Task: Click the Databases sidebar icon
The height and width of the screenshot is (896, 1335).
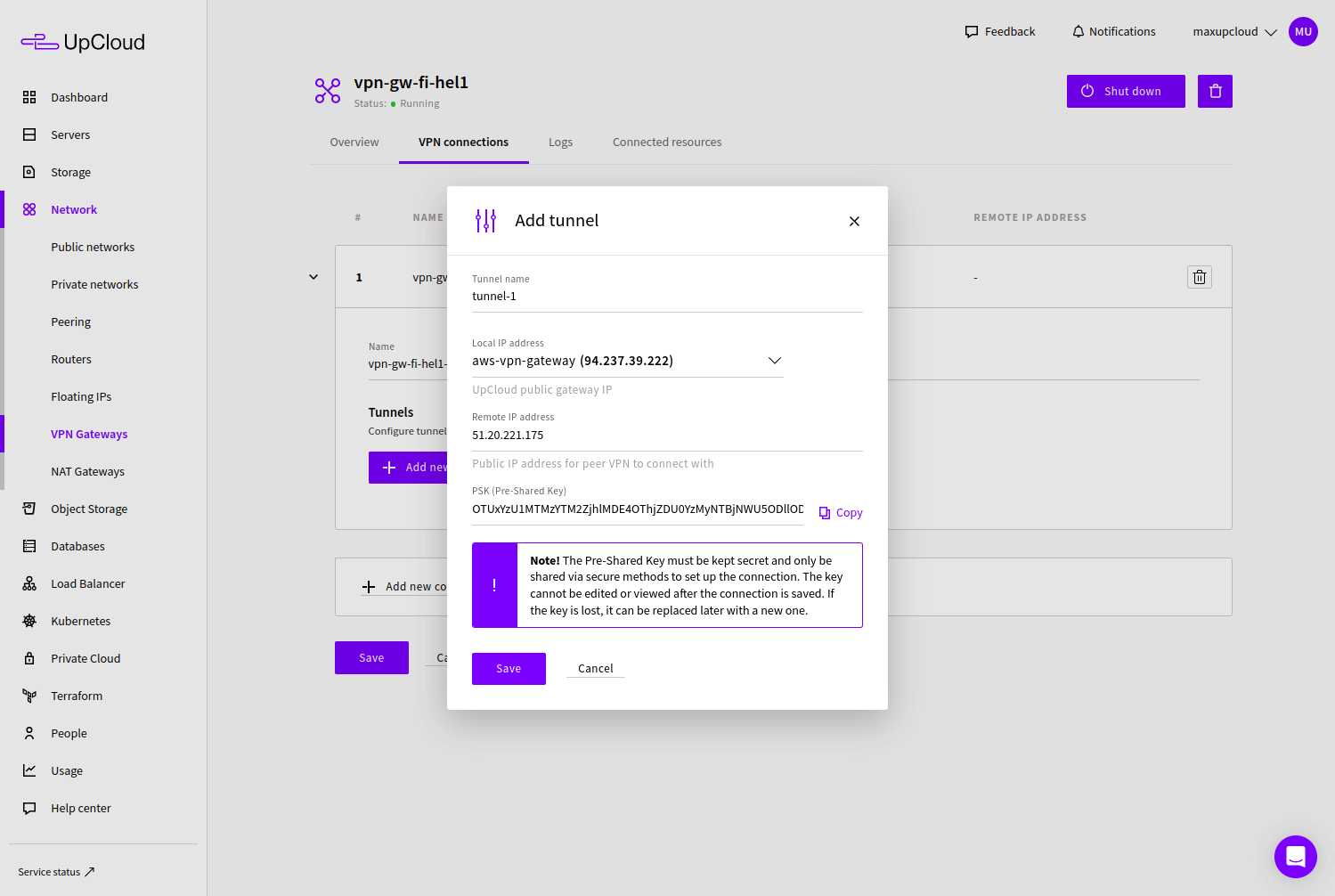Action: 29,546
